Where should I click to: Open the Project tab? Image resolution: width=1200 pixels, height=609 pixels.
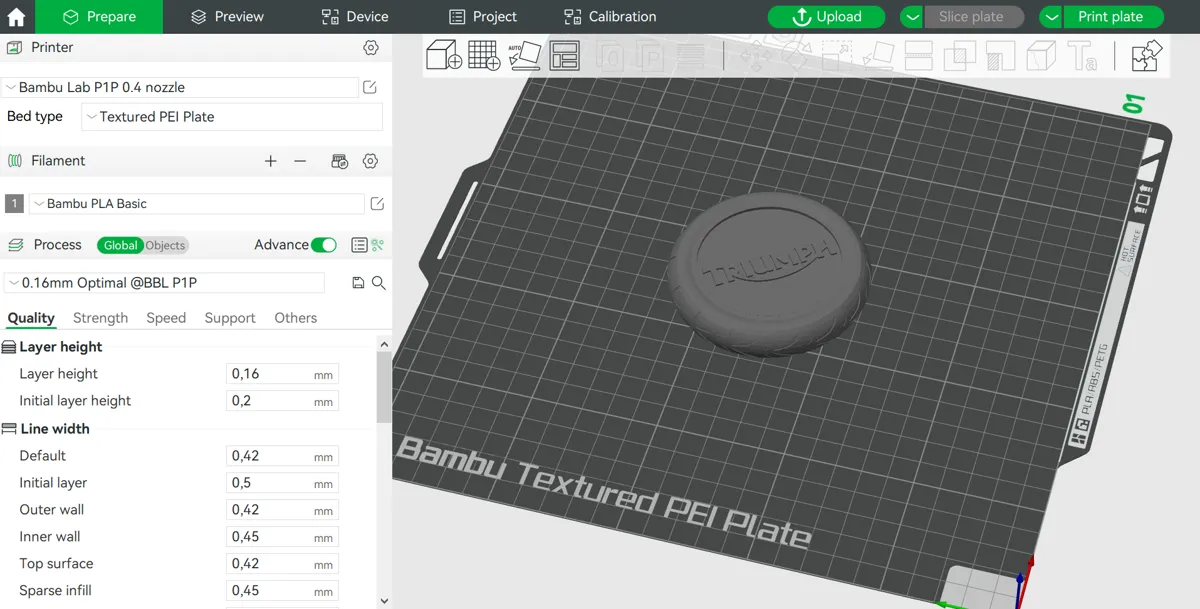coord(483,17)
